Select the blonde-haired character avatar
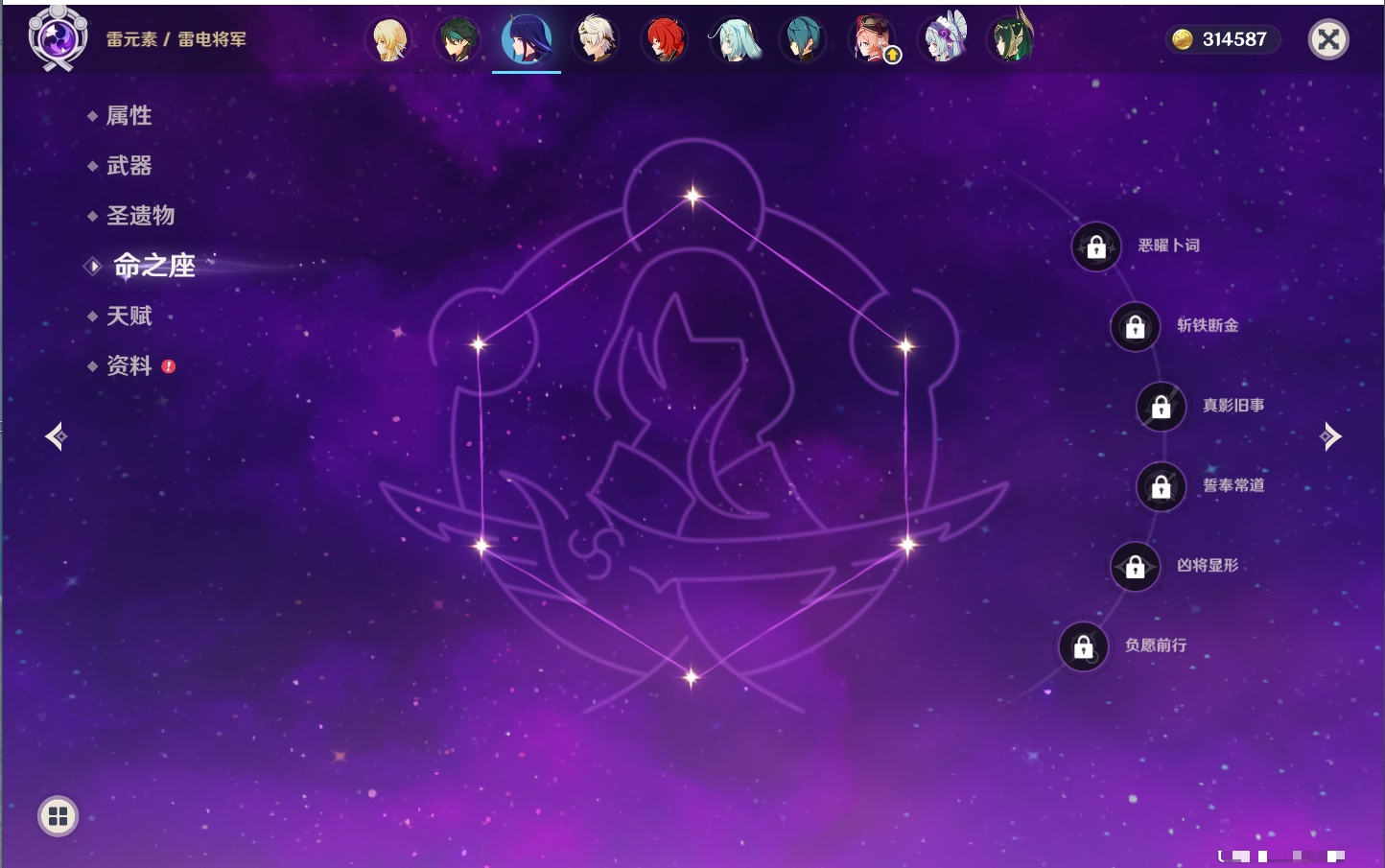Screen dimensions: 1385x868 (388, 40)
